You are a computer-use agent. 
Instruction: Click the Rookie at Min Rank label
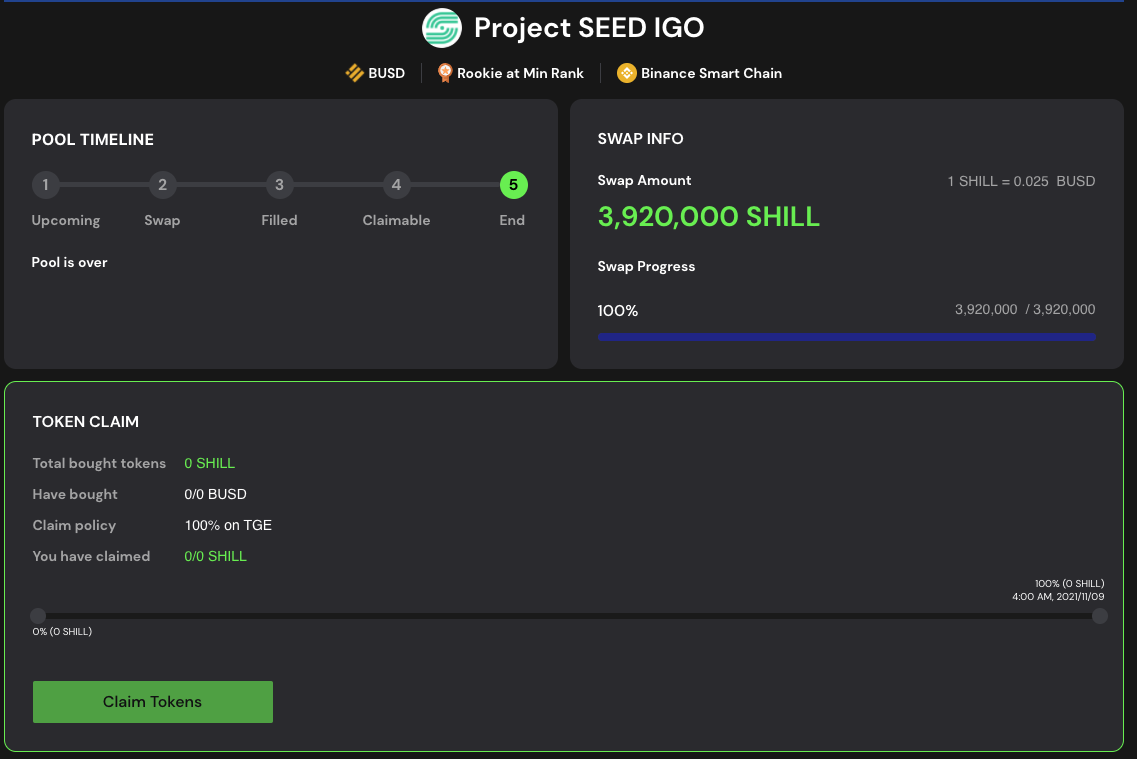(x=520, y=73)
